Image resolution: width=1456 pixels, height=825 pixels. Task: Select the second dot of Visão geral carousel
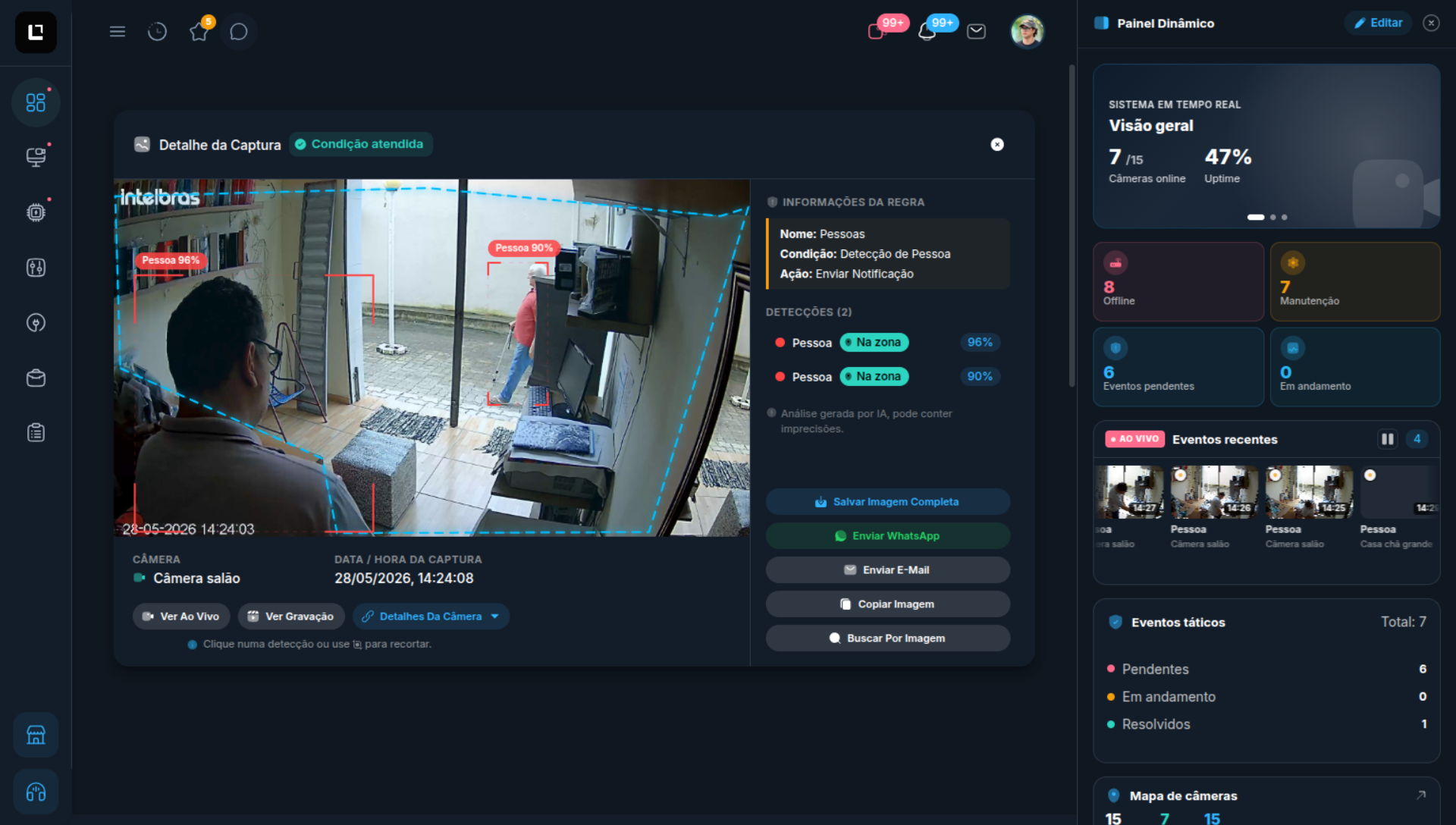tap(1273, 218)
